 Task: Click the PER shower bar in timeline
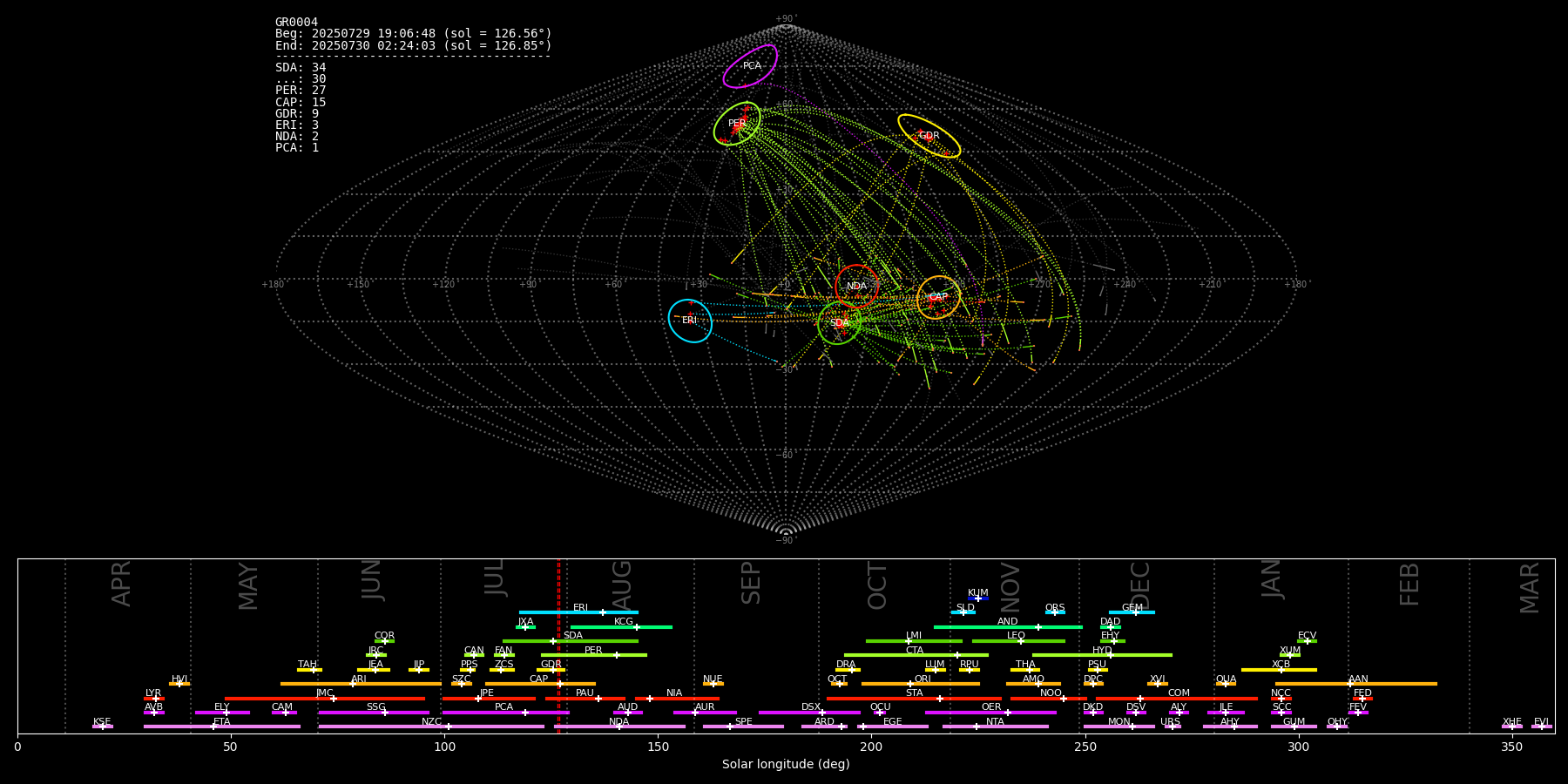pos(594,655)
